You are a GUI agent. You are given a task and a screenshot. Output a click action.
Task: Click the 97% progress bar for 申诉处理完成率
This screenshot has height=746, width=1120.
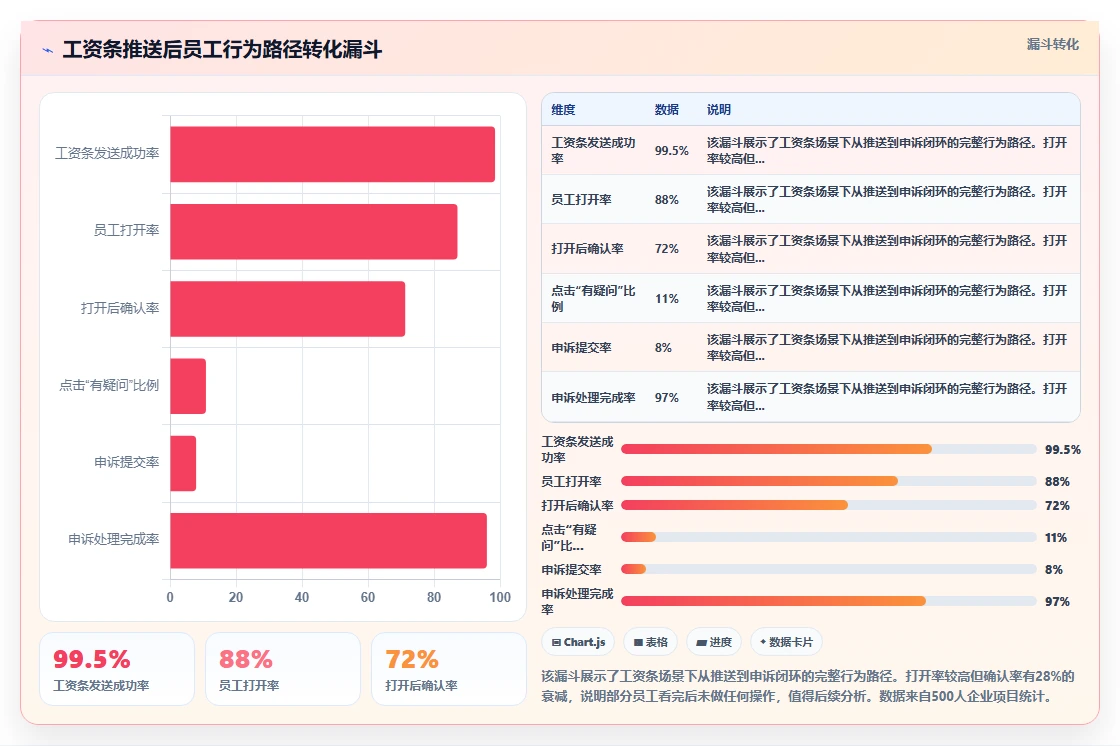tap(829, 601)
